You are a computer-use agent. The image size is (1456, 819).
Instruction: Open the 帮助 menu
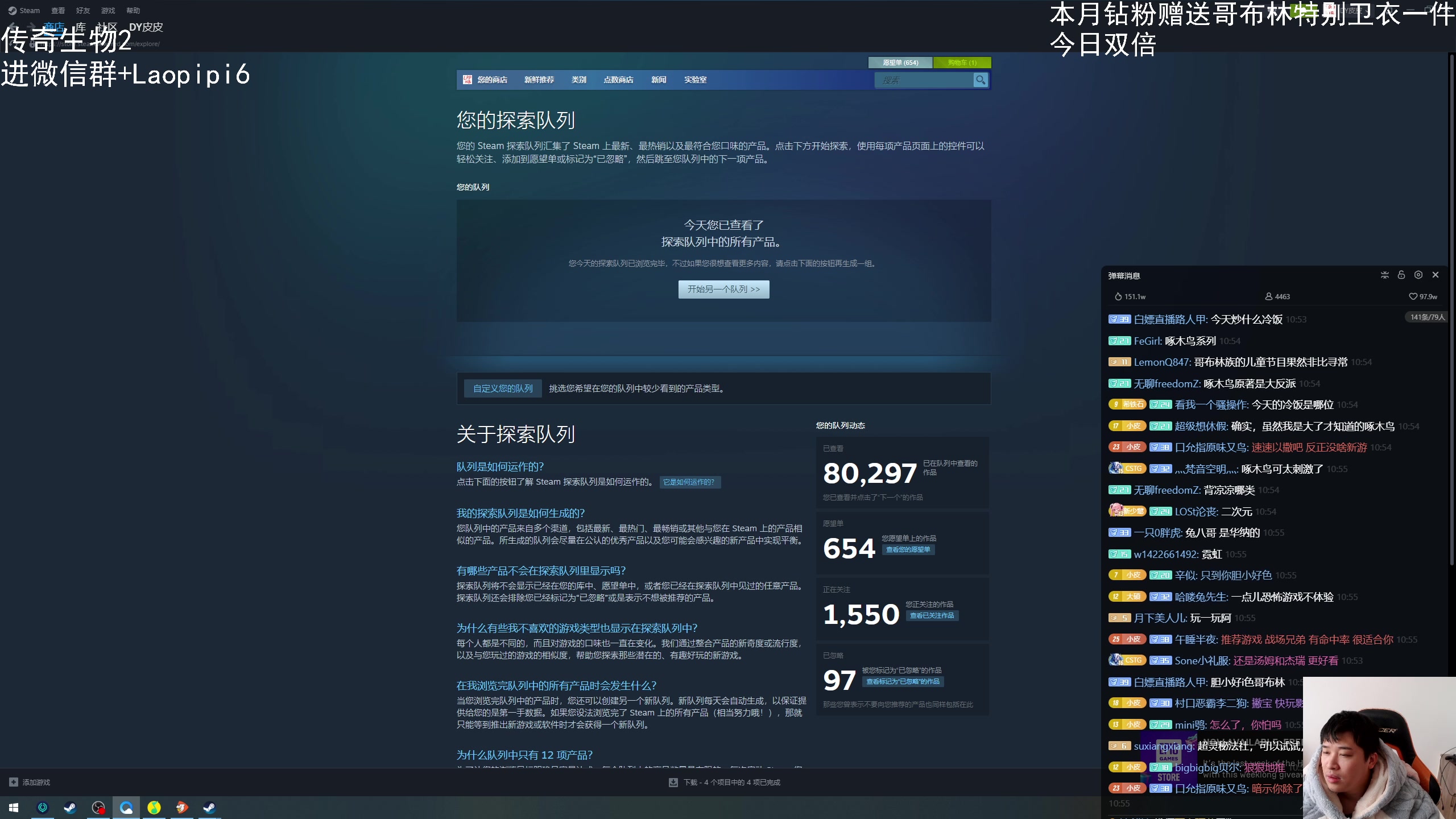[133, 11]
